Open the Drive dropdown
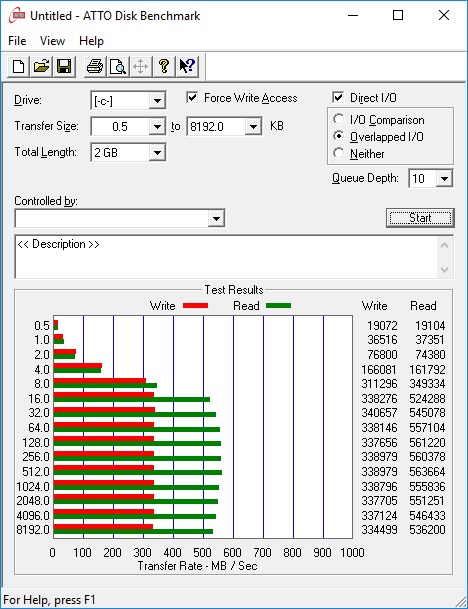Viewport: 468px width, 609px height. coord(157,101)
